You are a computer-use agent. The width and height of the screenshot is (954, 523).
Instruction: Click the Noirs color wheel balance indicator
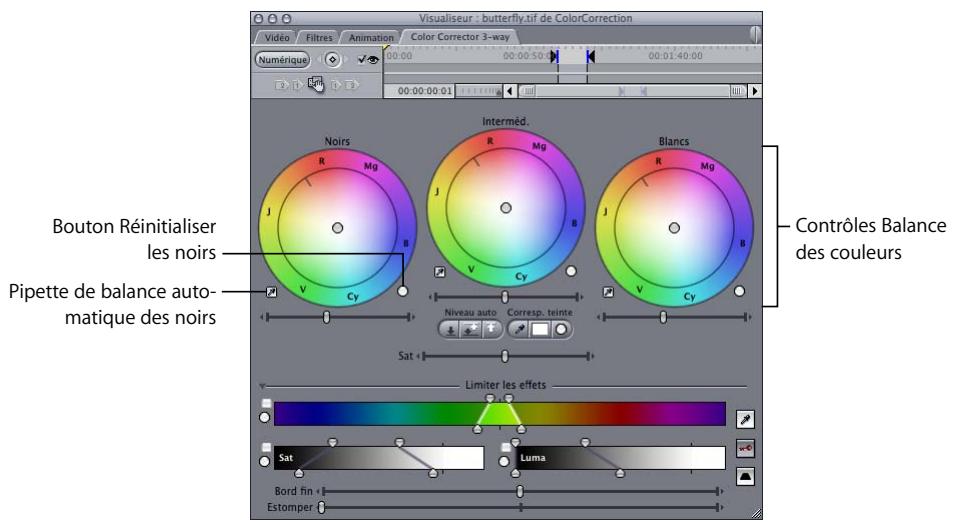point(338,228)
